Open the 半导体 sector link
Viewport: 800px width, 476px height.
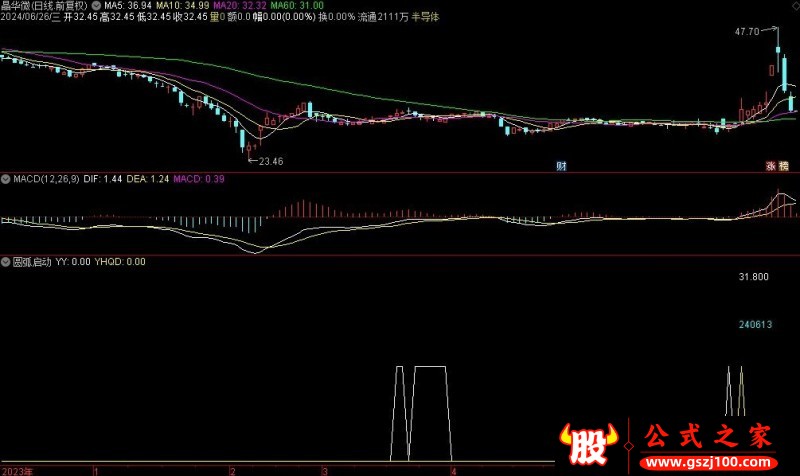click(x=426, y=17)
